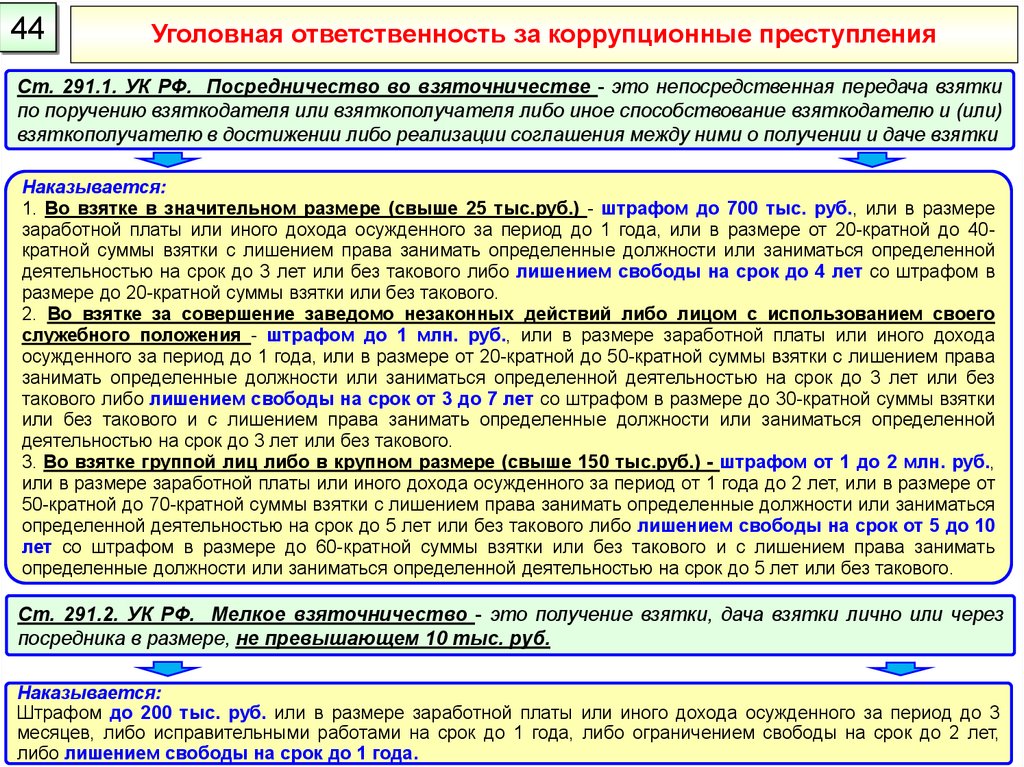This screenshot has height=767, width=1024.
Task: Select "лишением свободы на срок от 5 до 10"
Action: click(816, 525)
